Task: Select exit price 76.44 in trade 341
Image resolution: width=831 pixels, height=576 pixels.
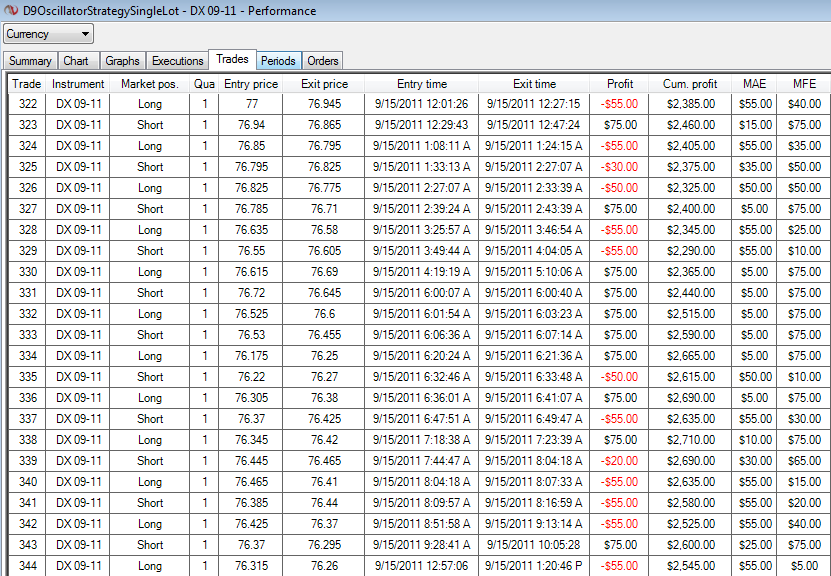Action: [x=324, y=503]
